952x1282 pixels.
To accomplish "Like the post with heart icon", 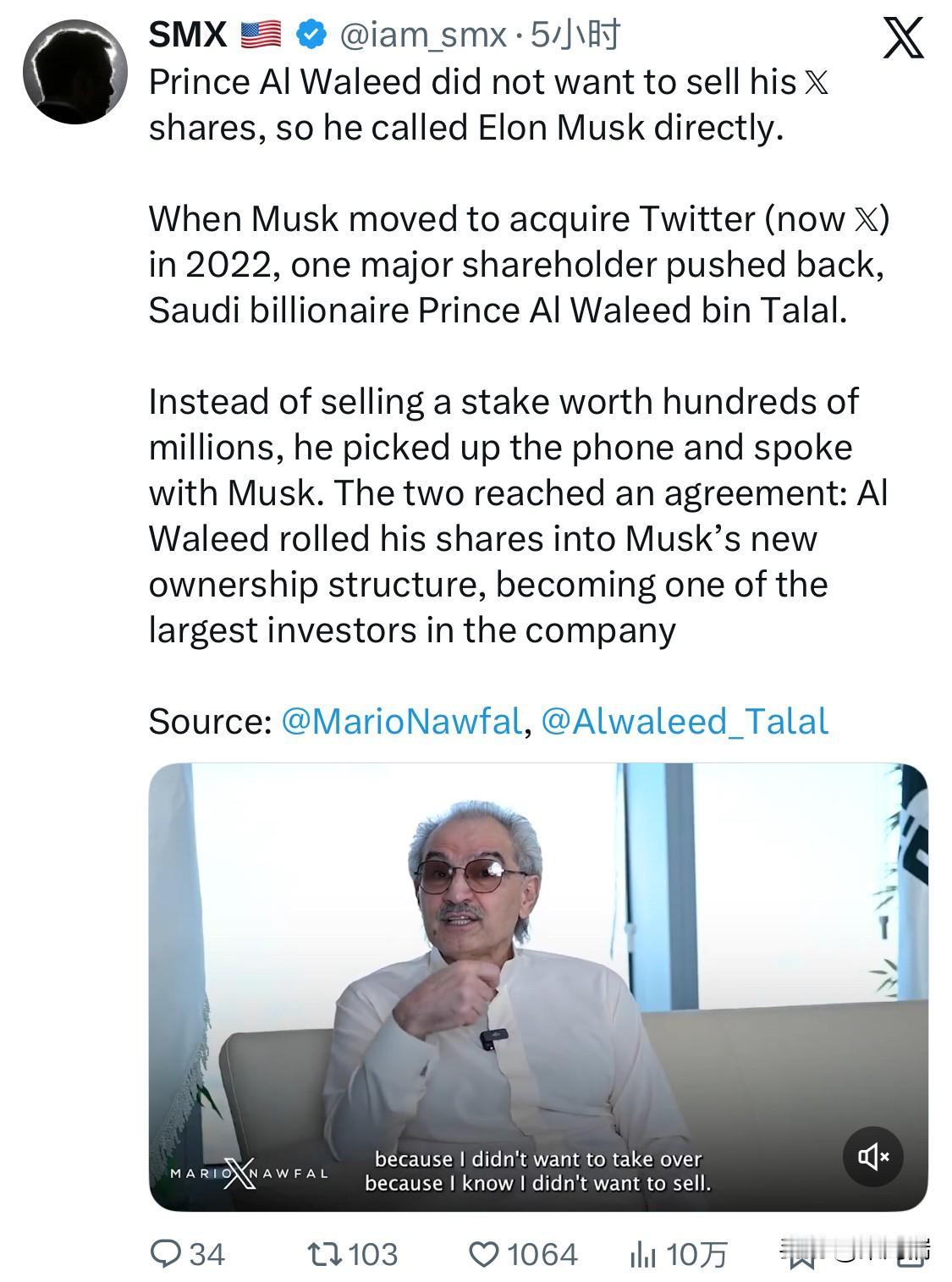I will point(484,1253).
